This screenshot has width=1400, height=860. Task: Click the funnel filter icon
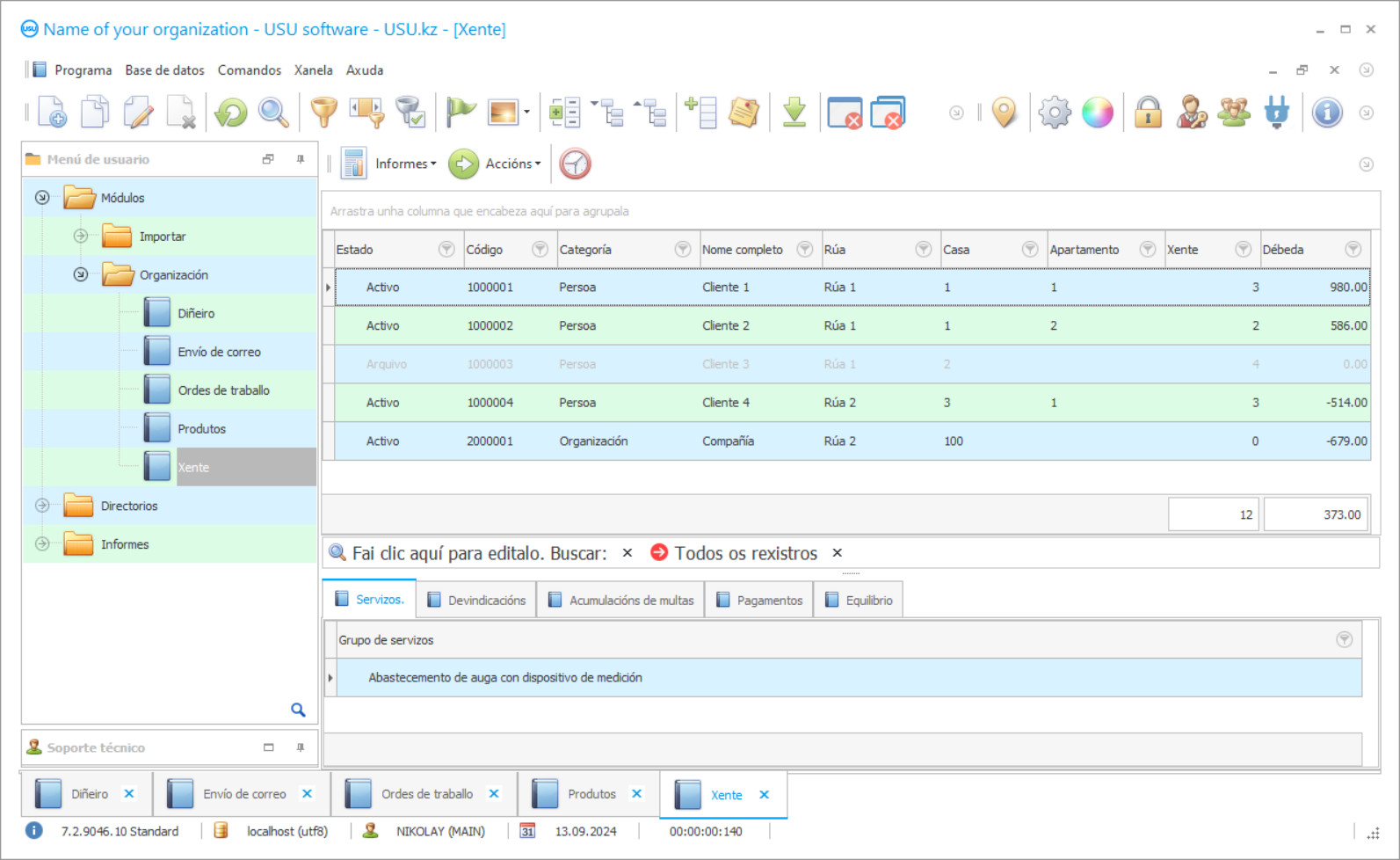(323, 113)
